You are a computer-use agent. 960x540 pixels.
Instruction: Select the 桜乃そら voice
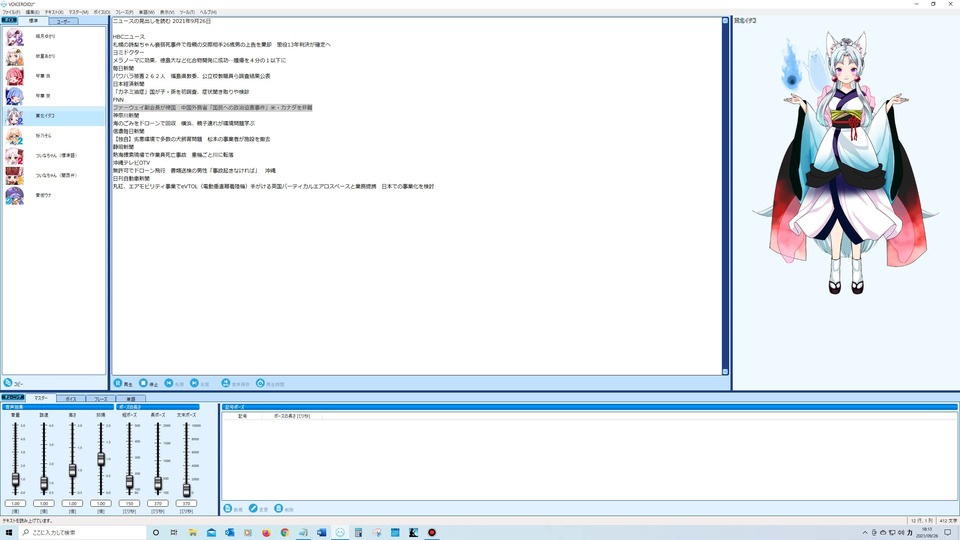click(x=54, y=136)
